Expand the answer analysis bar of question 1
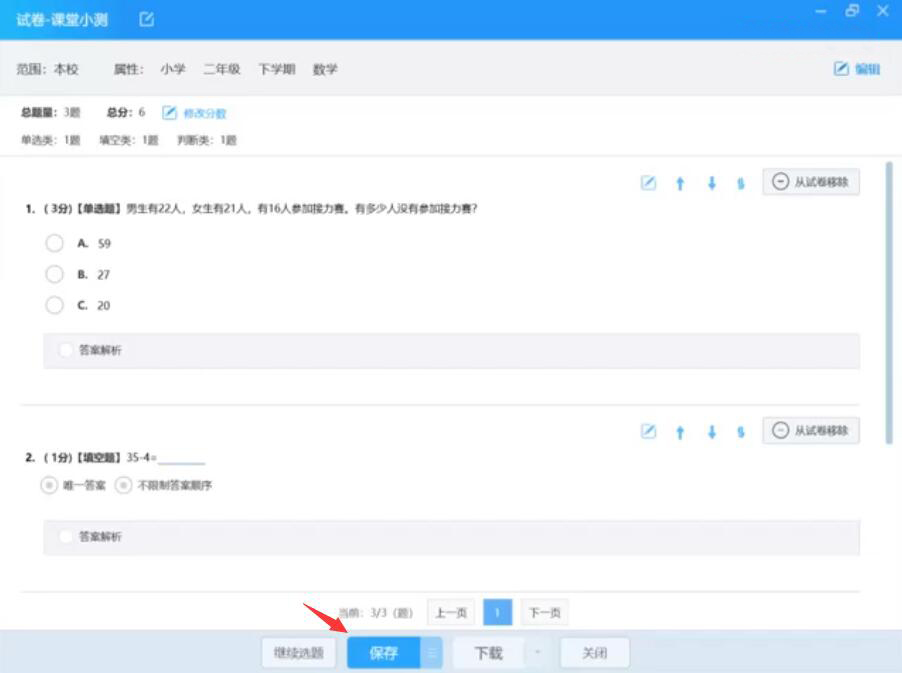The height and width of the screenshot is (673, 902). [x=452, y=350]
